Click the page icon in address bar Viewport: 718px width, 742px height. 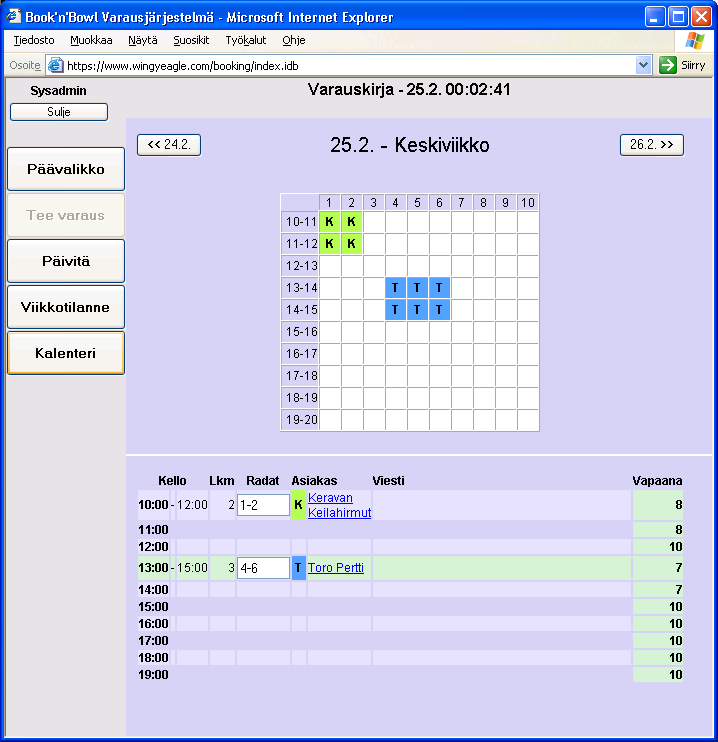[56, 65]
